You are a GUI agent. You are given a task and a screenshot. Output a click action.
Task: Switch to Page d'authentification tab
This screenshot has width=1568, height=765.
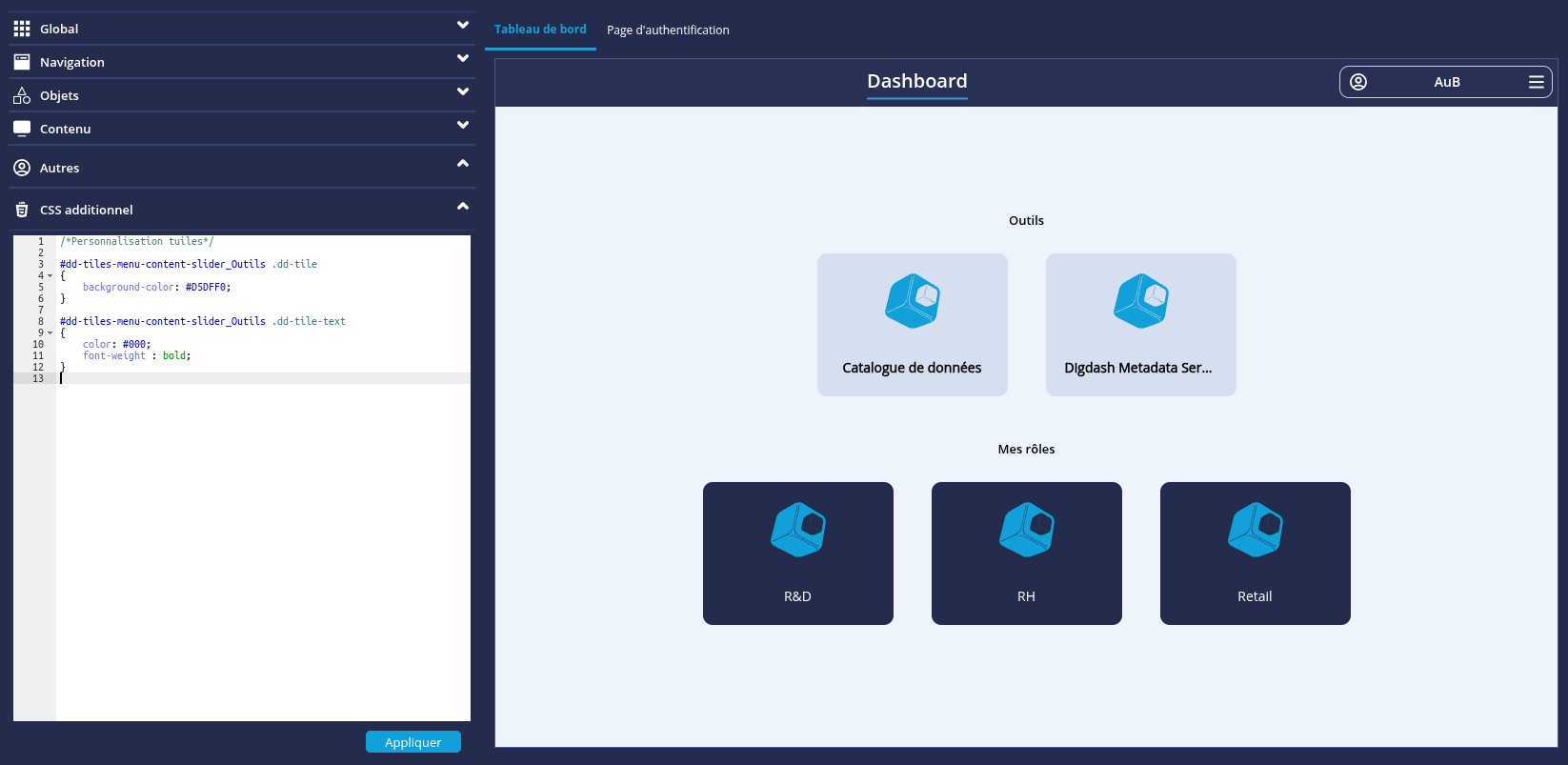[668, 30]
